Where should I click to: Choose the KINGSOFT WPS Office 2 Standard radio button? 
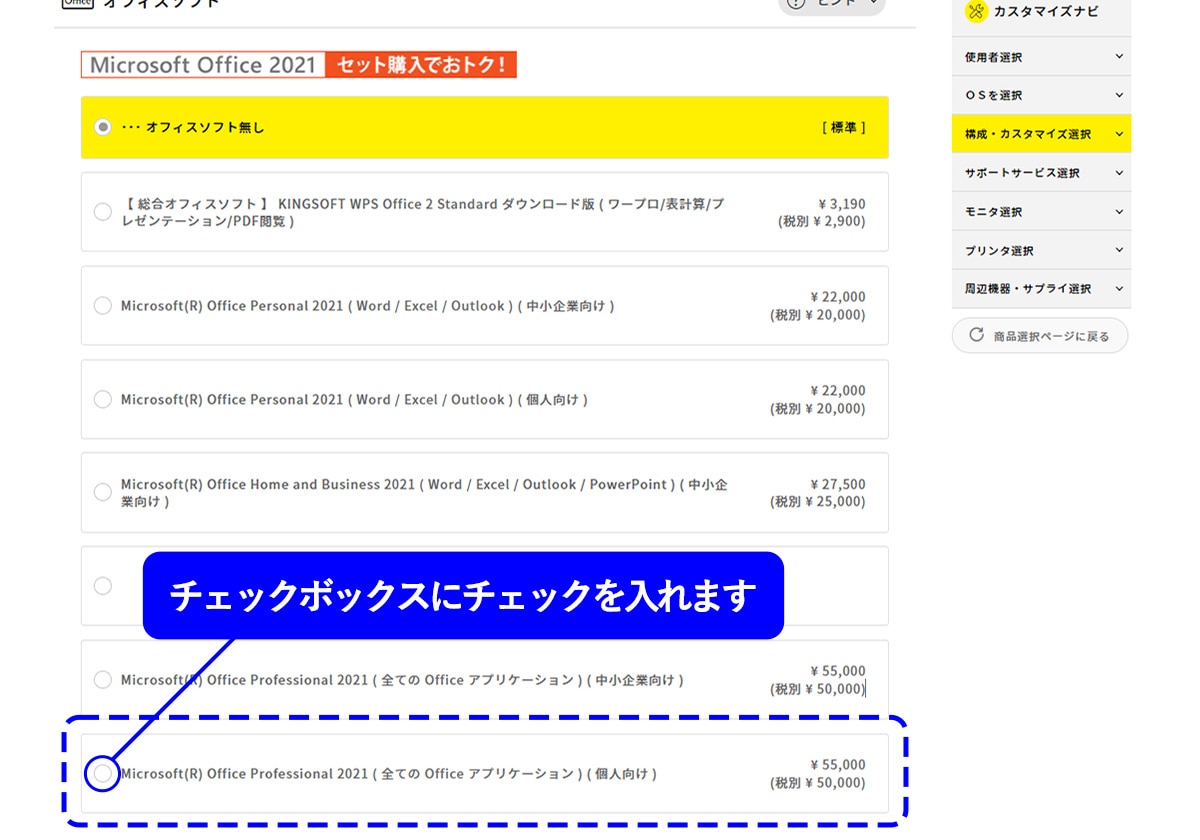[102, 212]
